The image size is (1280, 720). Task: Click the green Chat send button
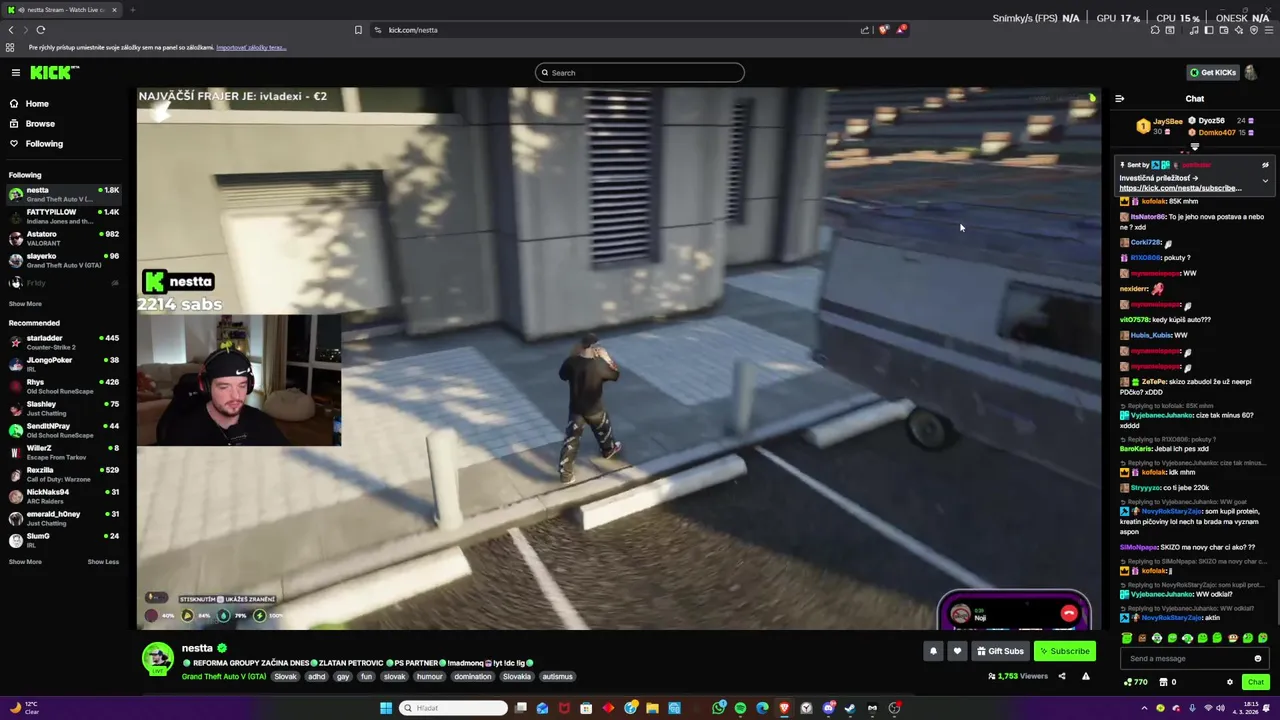pos(1256,682)
